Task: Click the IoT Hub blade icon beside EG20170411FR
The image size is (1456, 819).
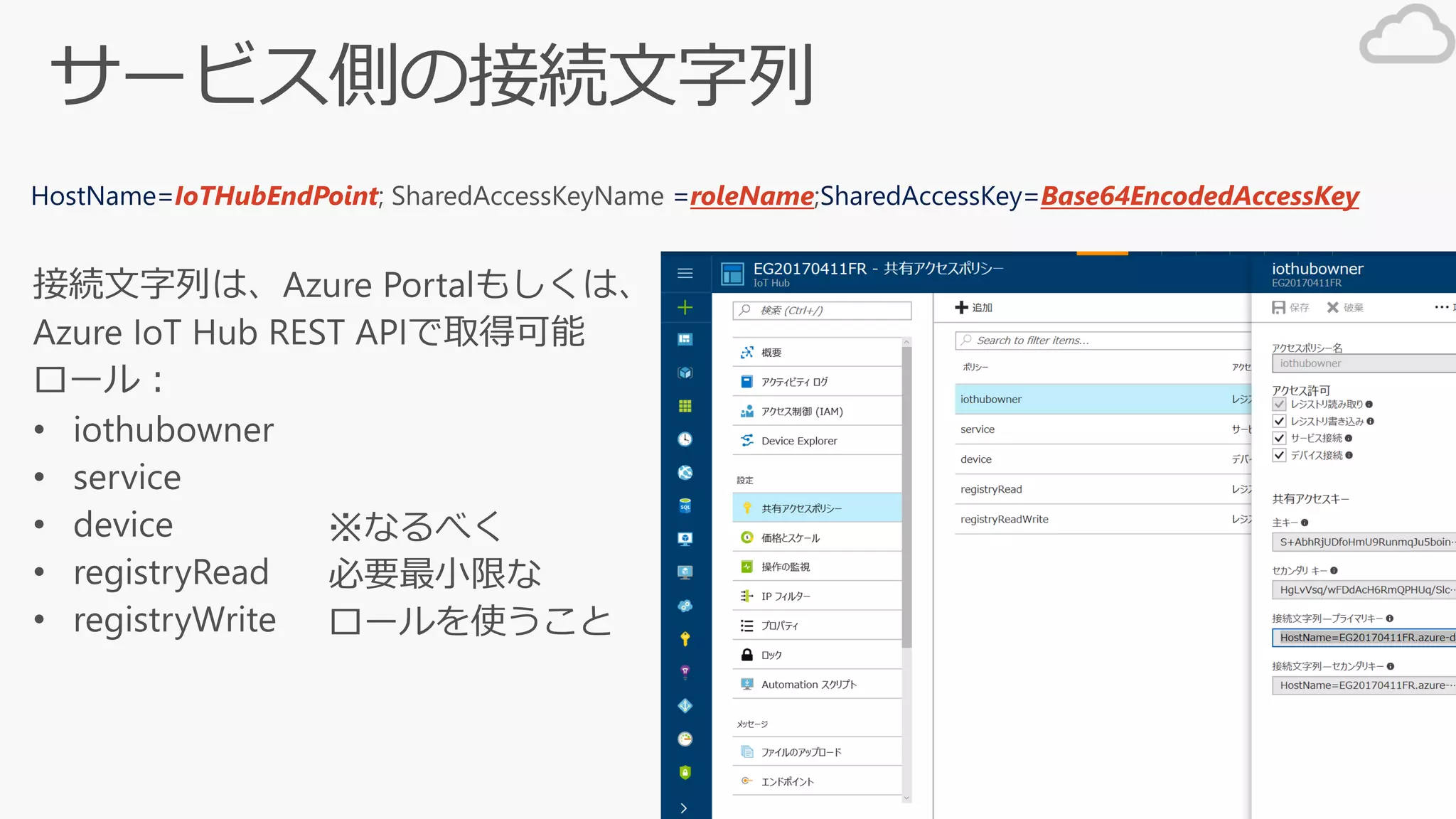Action: (732, 274)
